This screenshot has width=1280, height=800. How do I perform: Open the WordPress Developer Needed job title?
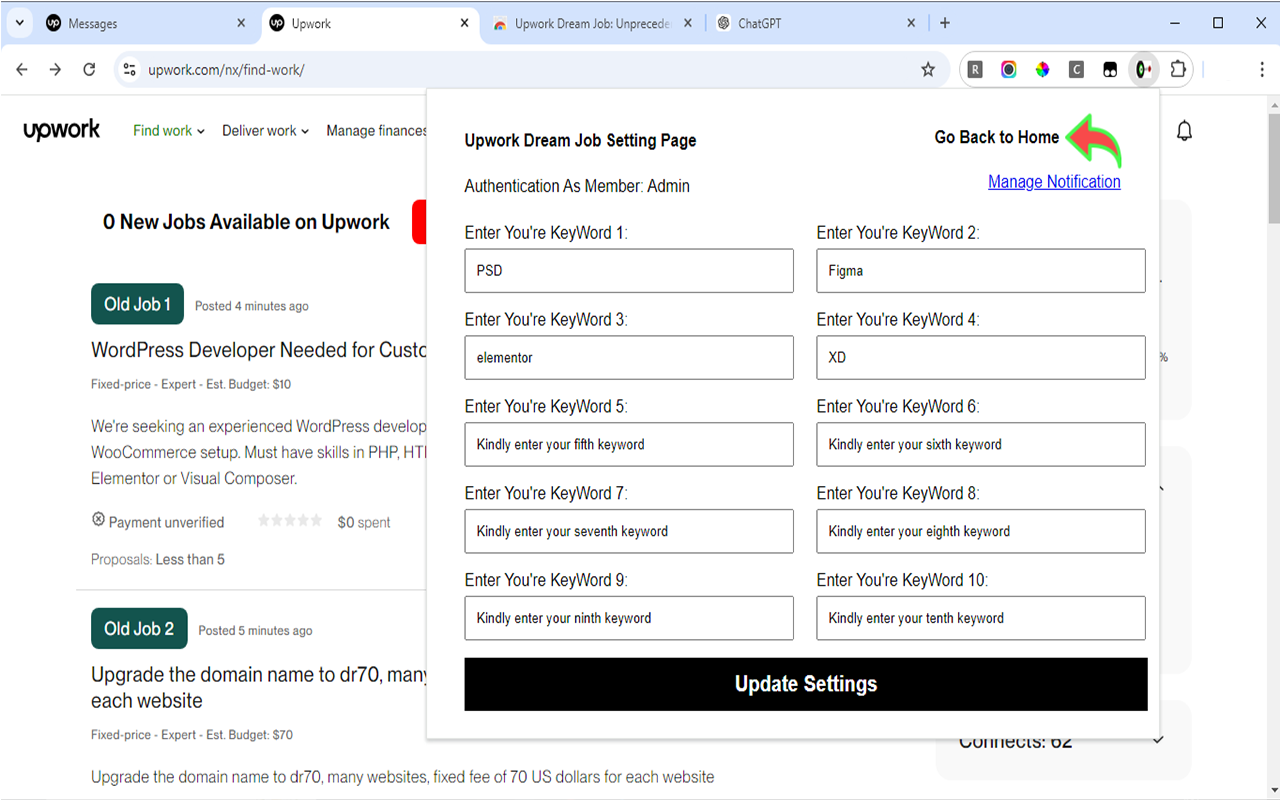click(260, 350)
